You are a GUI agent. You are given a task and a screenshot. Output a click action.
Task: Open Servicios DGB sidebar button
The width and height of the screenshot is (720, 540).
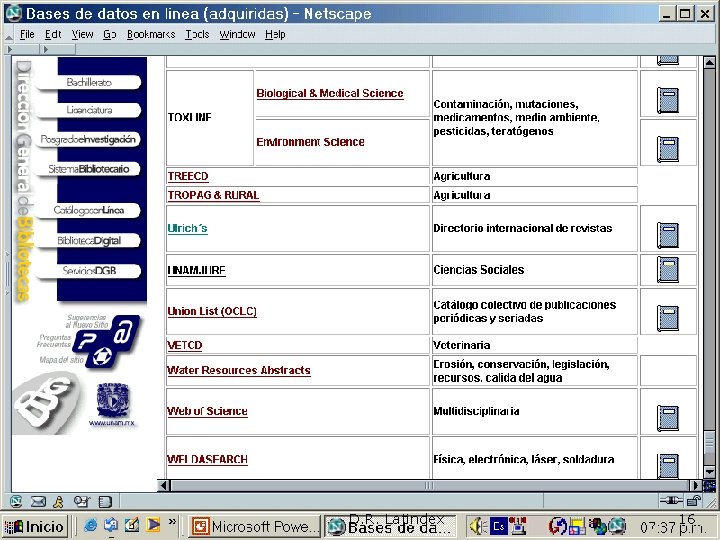[x=89, y=271]
